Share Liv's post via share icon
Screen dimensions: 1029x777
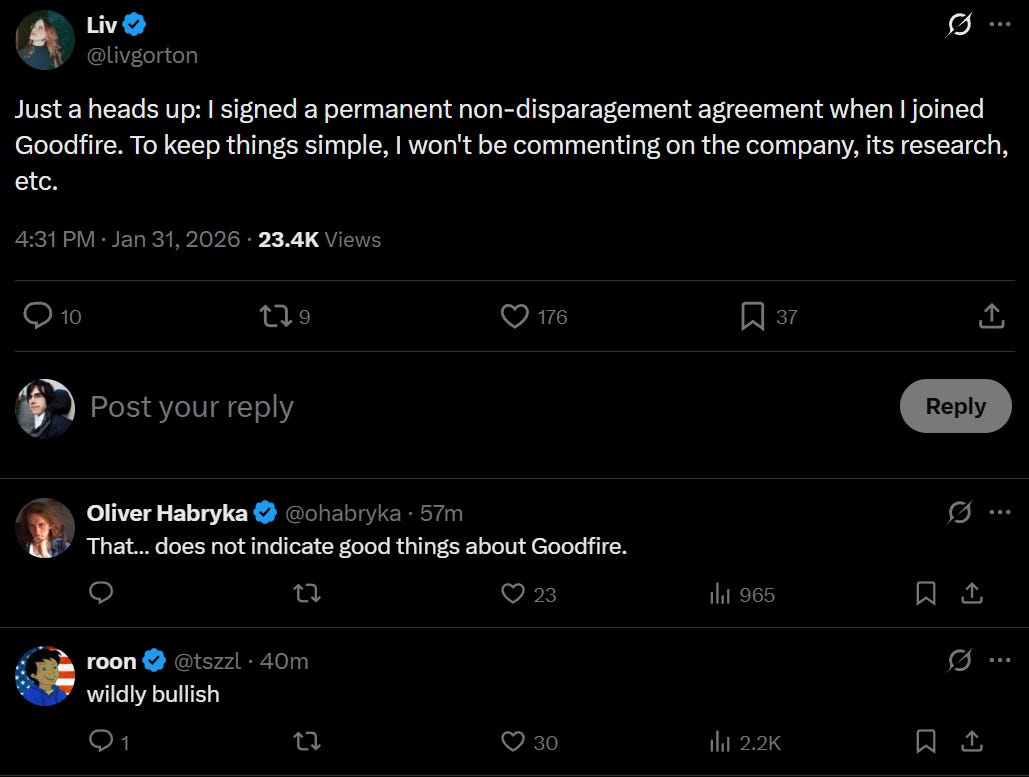click(x=990, y=317)
